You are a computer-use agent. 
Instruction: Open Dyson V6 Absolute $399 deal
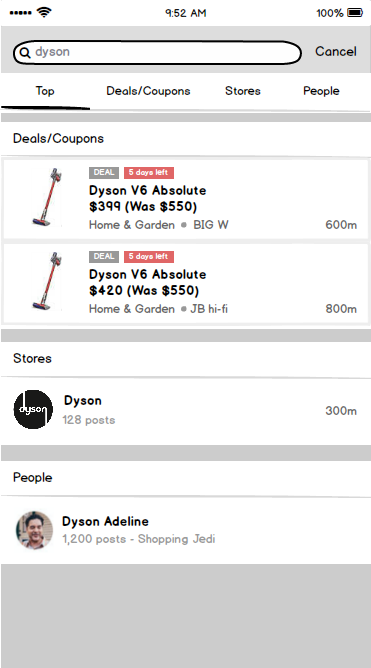pyautogui.click(x=186, y=199)
